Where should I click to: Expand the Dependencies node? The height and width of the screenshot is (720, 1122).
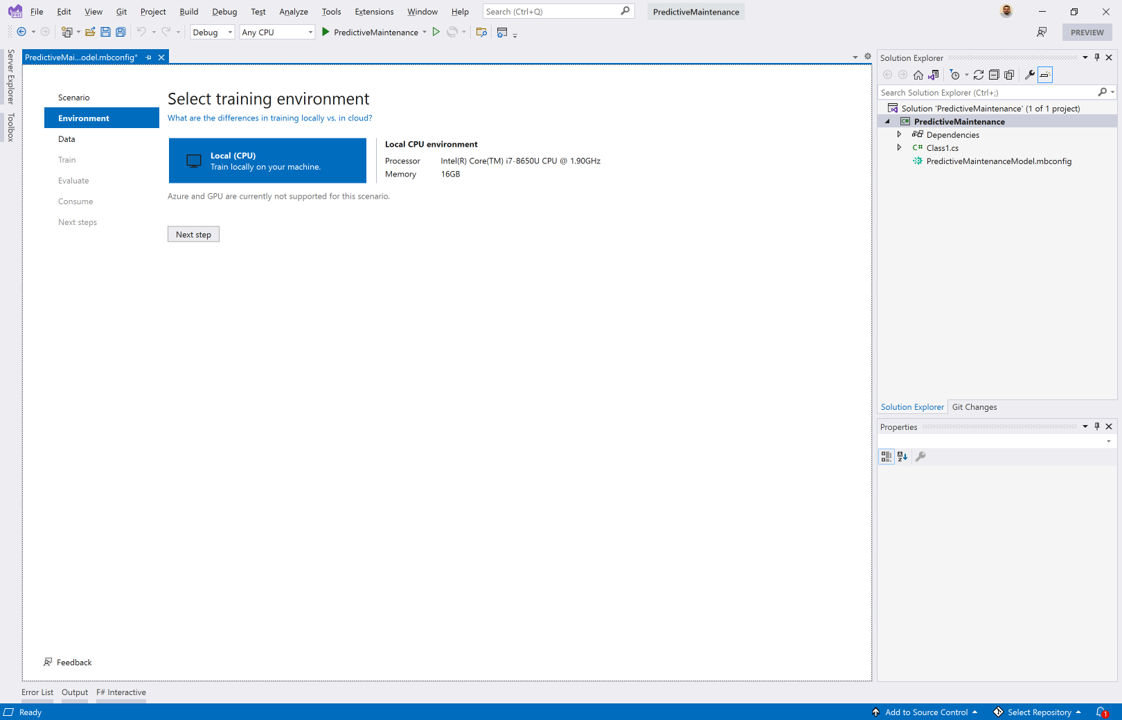coord(899,135)
